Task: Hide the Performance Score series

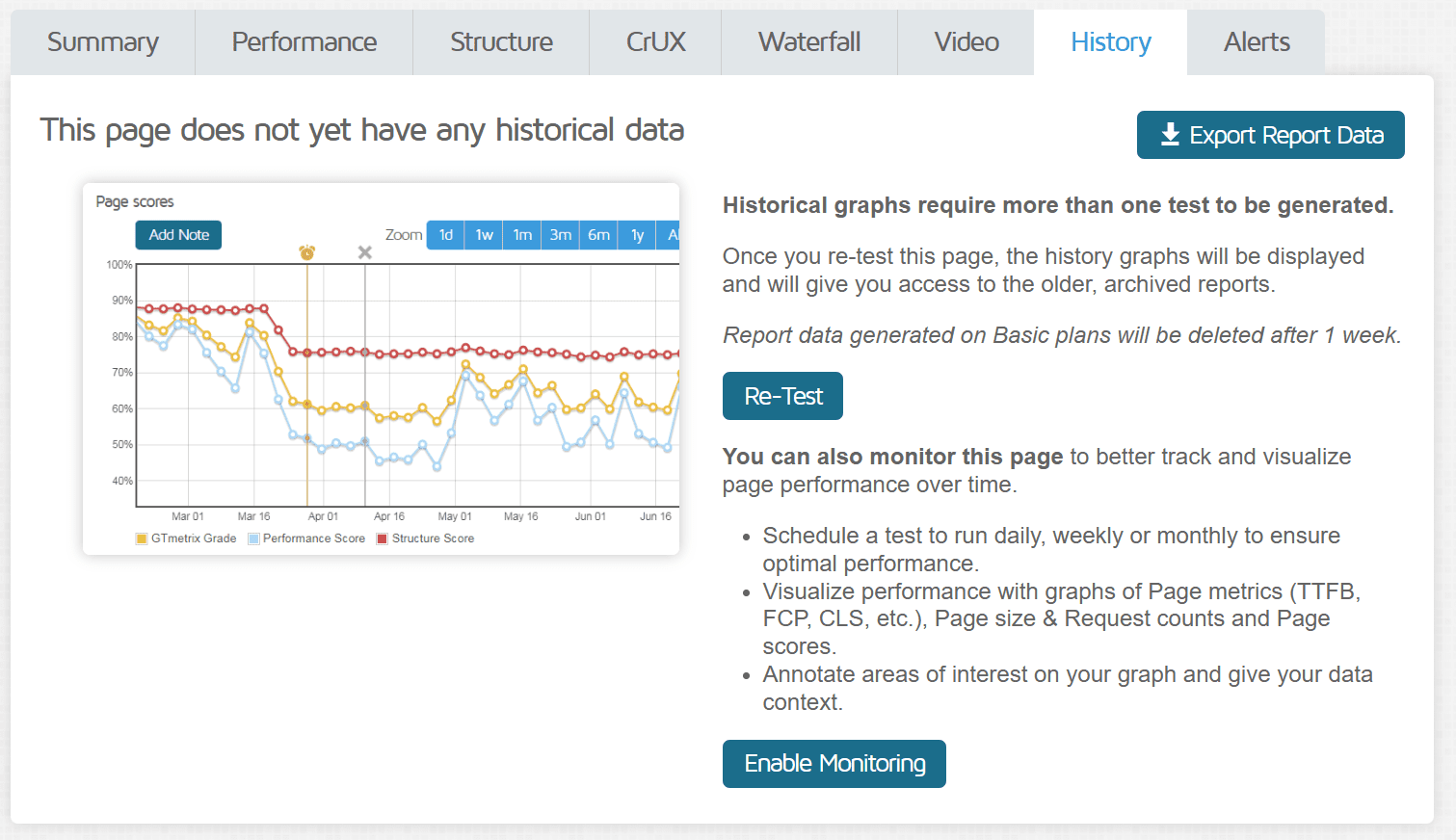Action: tap(305, 538)
